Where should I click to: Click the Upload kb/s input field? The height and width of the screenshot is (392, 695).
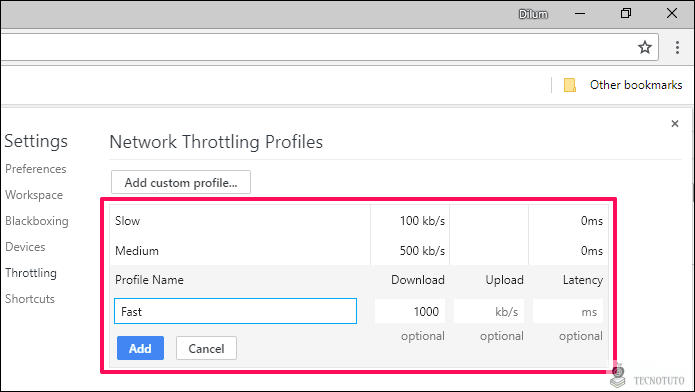489,311
